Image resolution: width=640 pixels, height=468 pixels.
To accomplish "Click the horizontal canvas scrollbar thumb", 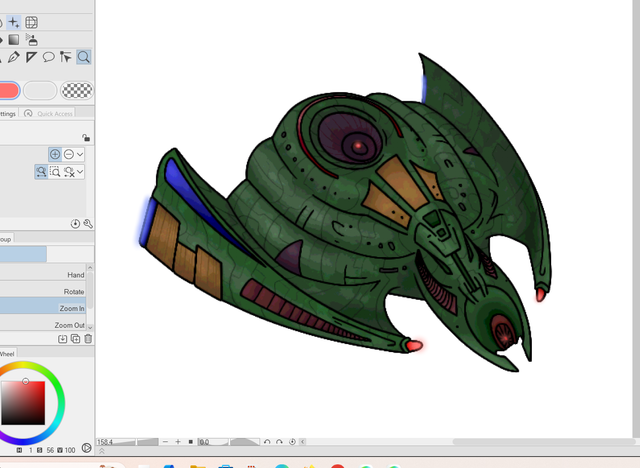I will pos(544,442).
